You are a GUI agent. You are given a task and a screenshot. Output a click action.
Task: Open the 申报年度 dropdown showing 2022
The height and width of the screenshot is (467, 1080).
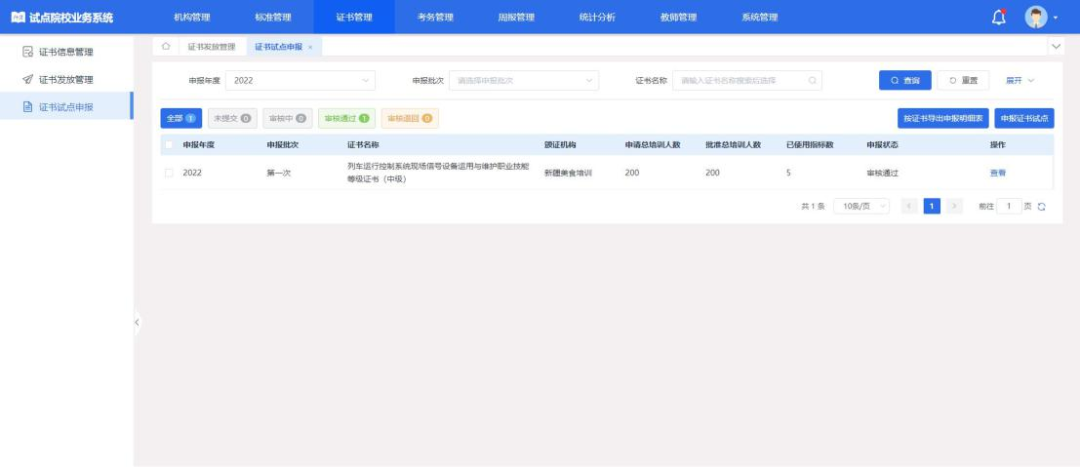click(x=300, y=81)
